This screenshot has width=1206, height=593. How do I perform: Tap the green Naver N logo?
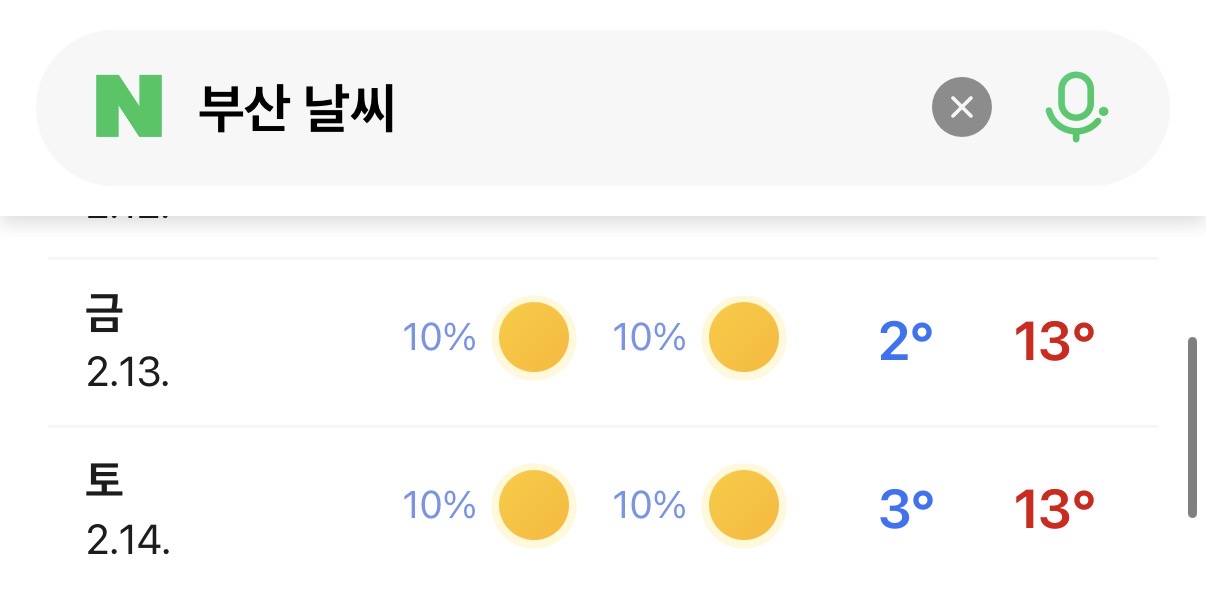click(128, 107)
